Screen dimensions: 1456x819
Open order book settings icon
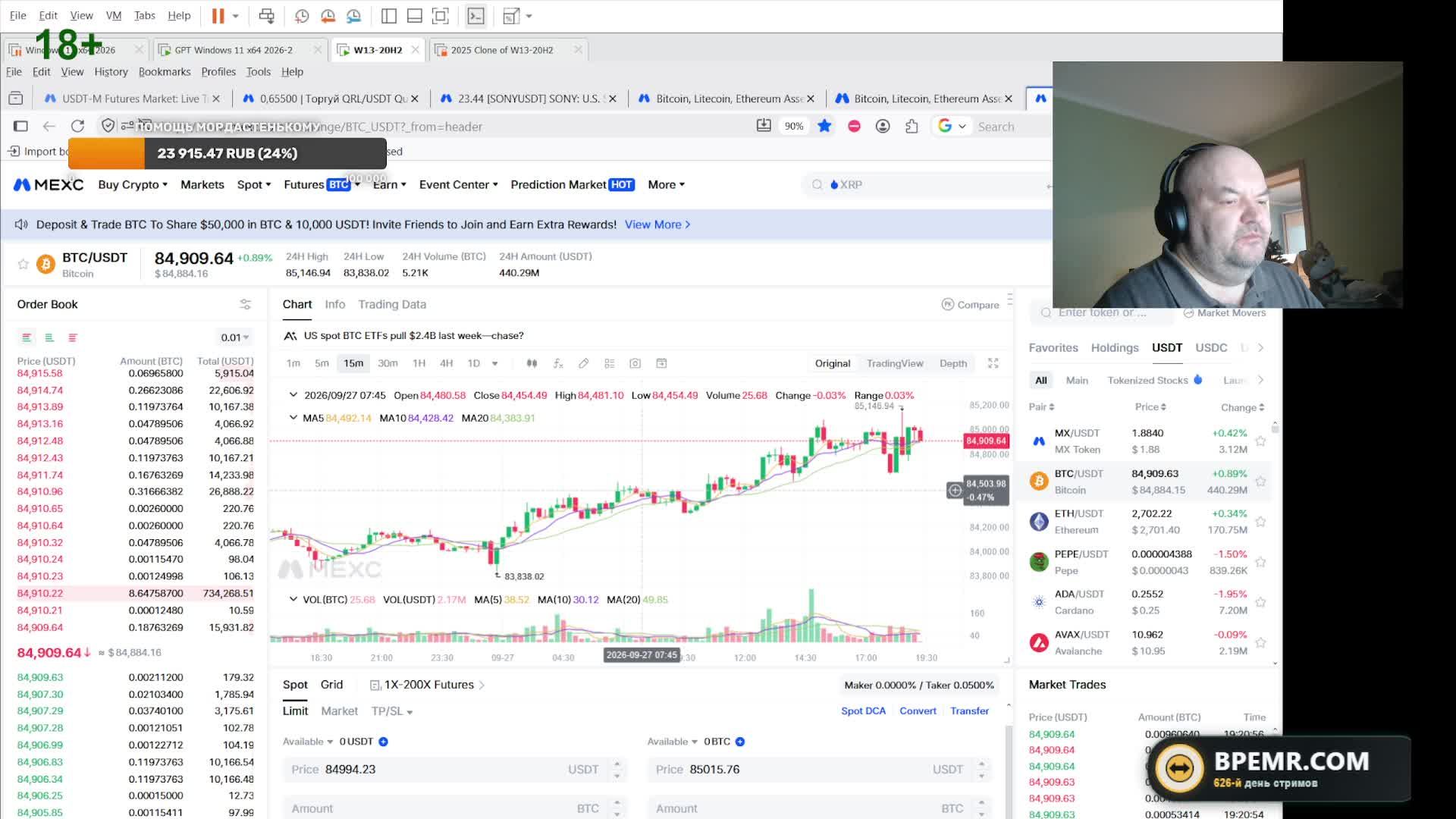click(245, 304)
